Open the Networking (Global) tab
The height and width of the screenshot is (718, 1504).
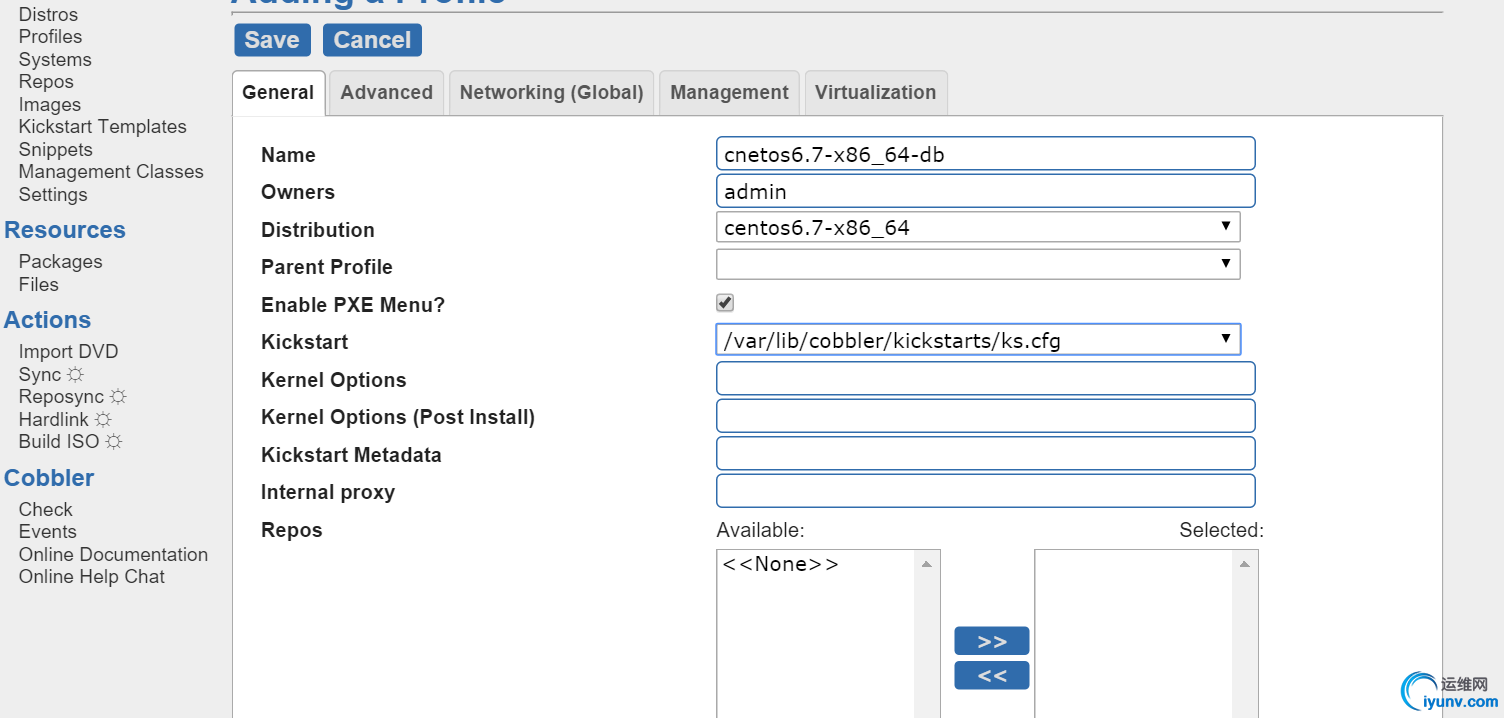(x=551, y=93)
